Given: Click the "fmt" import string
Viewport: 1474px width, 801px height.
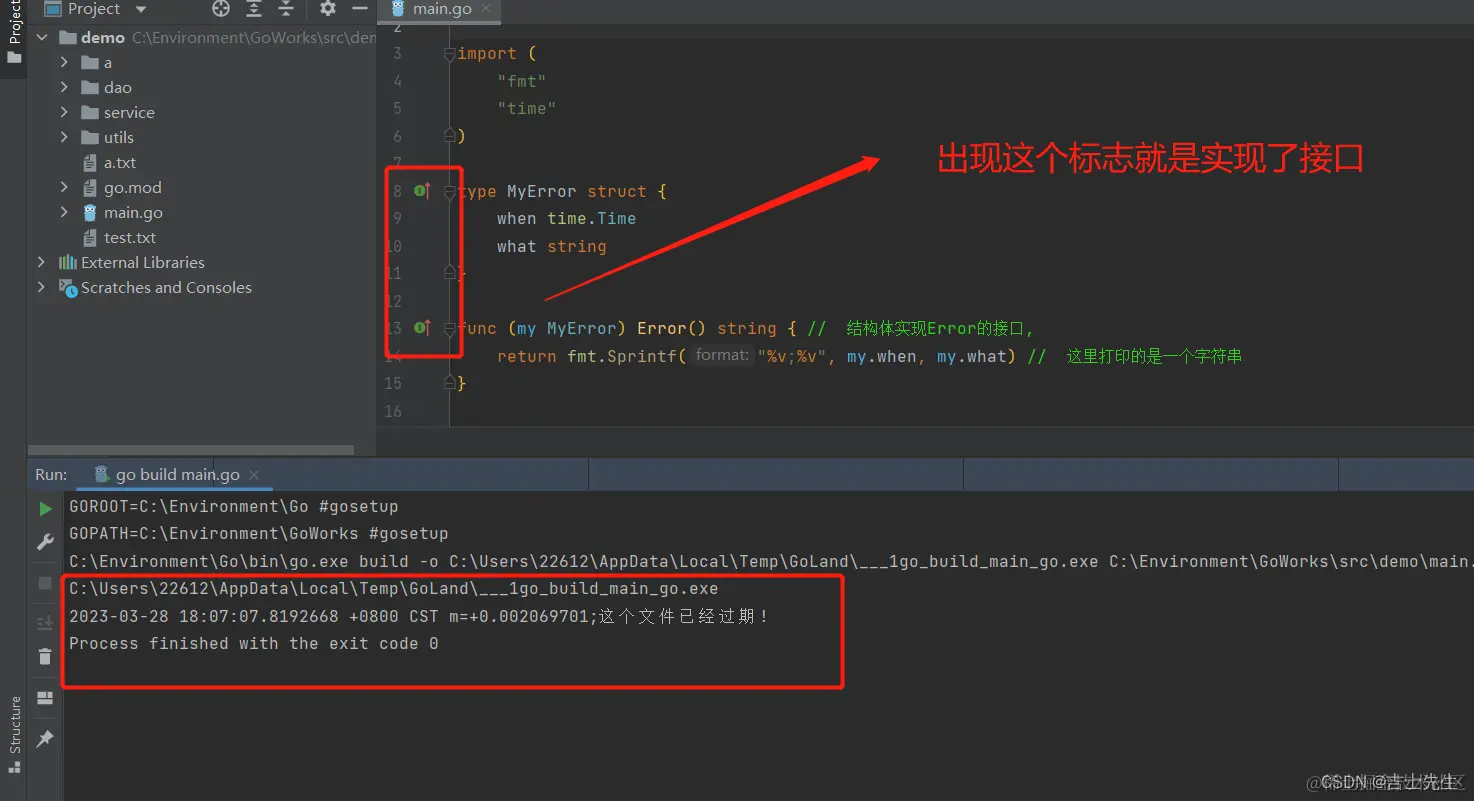Looking at the screenshot, I should tap(522, 81).
